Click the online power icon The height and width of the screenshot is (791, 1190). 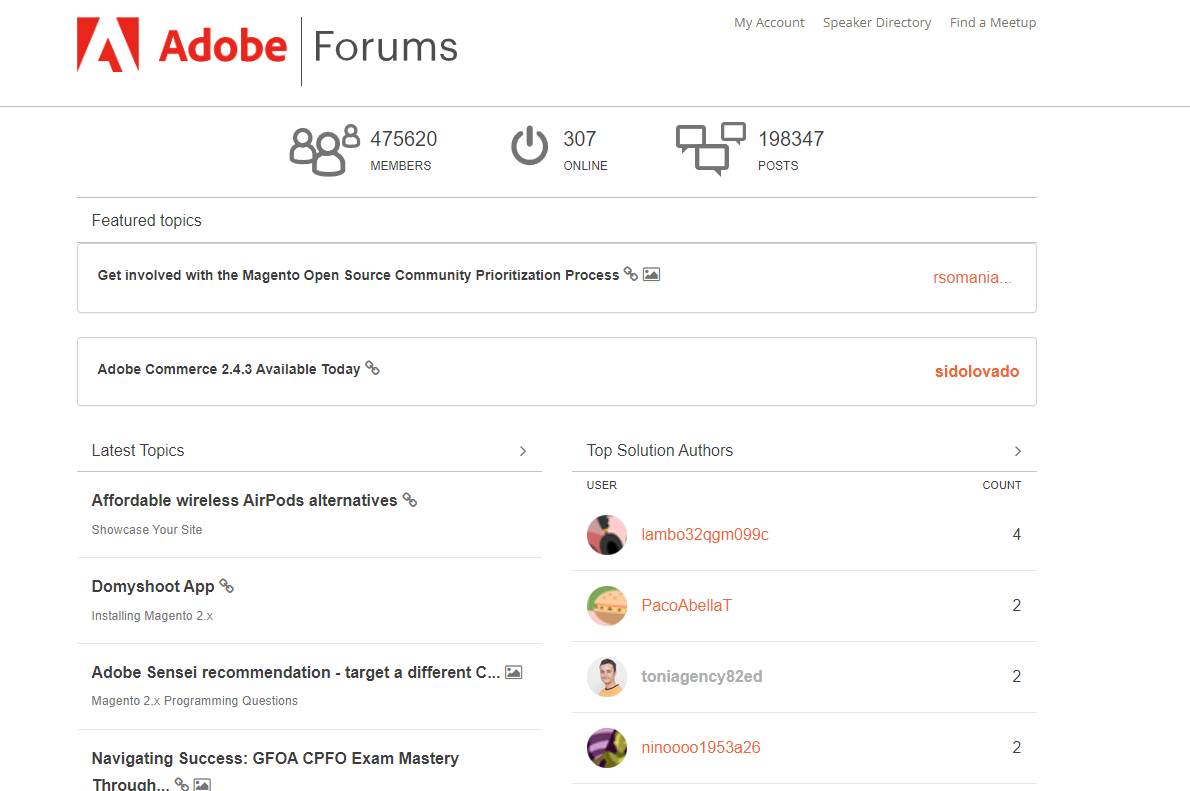click(x=529, y=146)
